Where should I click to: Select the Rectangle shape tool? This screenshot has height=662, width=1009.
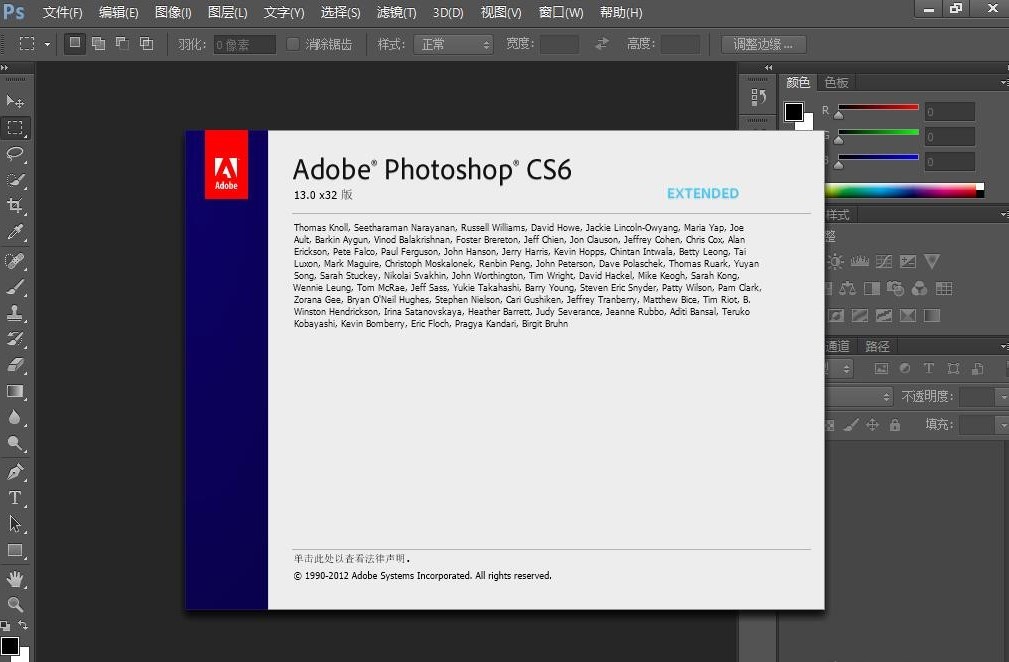15,551
